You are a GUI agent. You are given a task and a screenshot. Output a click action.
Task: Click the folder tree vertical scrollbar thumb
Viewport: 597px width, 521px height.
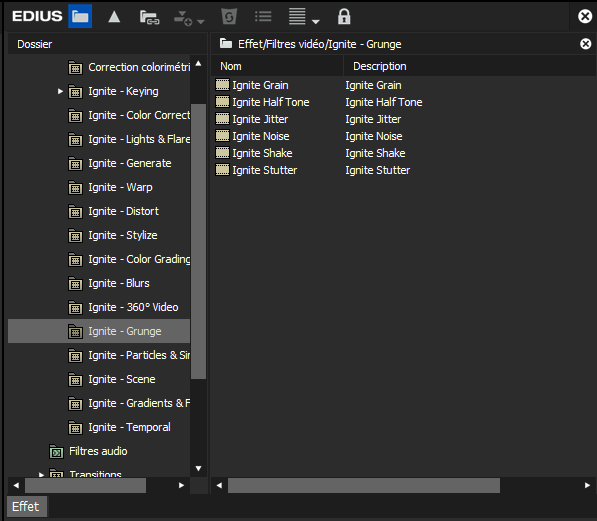point(198,241)
